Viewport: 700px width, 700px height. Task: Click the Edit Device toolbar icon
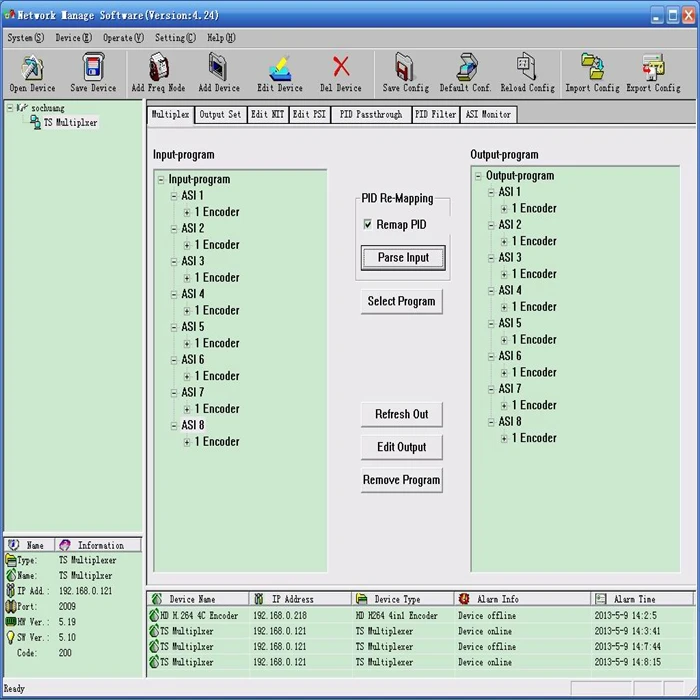pos(280,68)
